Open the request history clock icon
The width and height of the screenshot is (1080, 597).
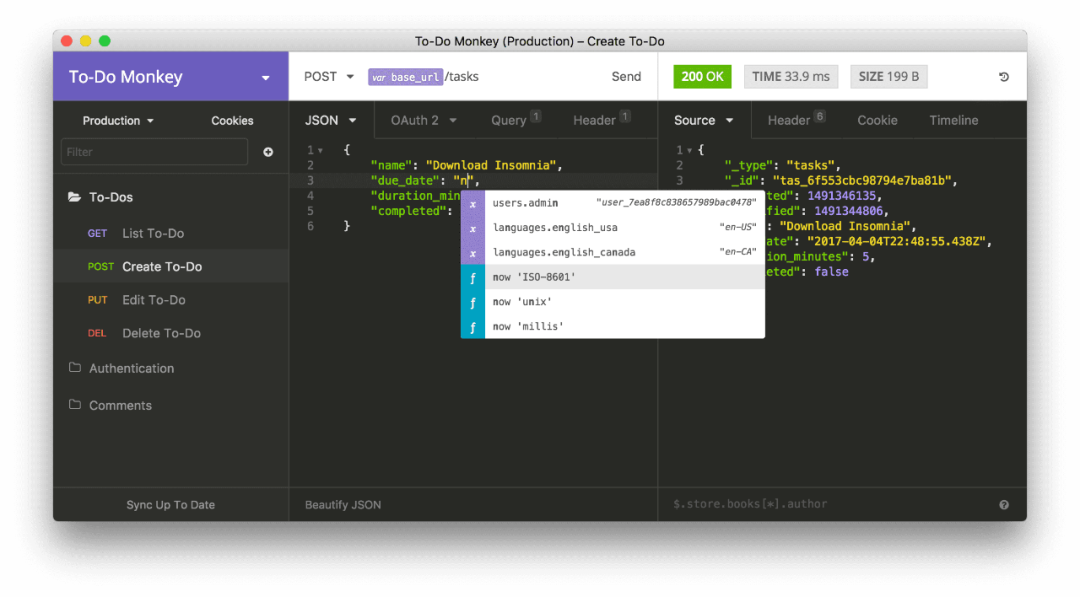click(1004, 77)
